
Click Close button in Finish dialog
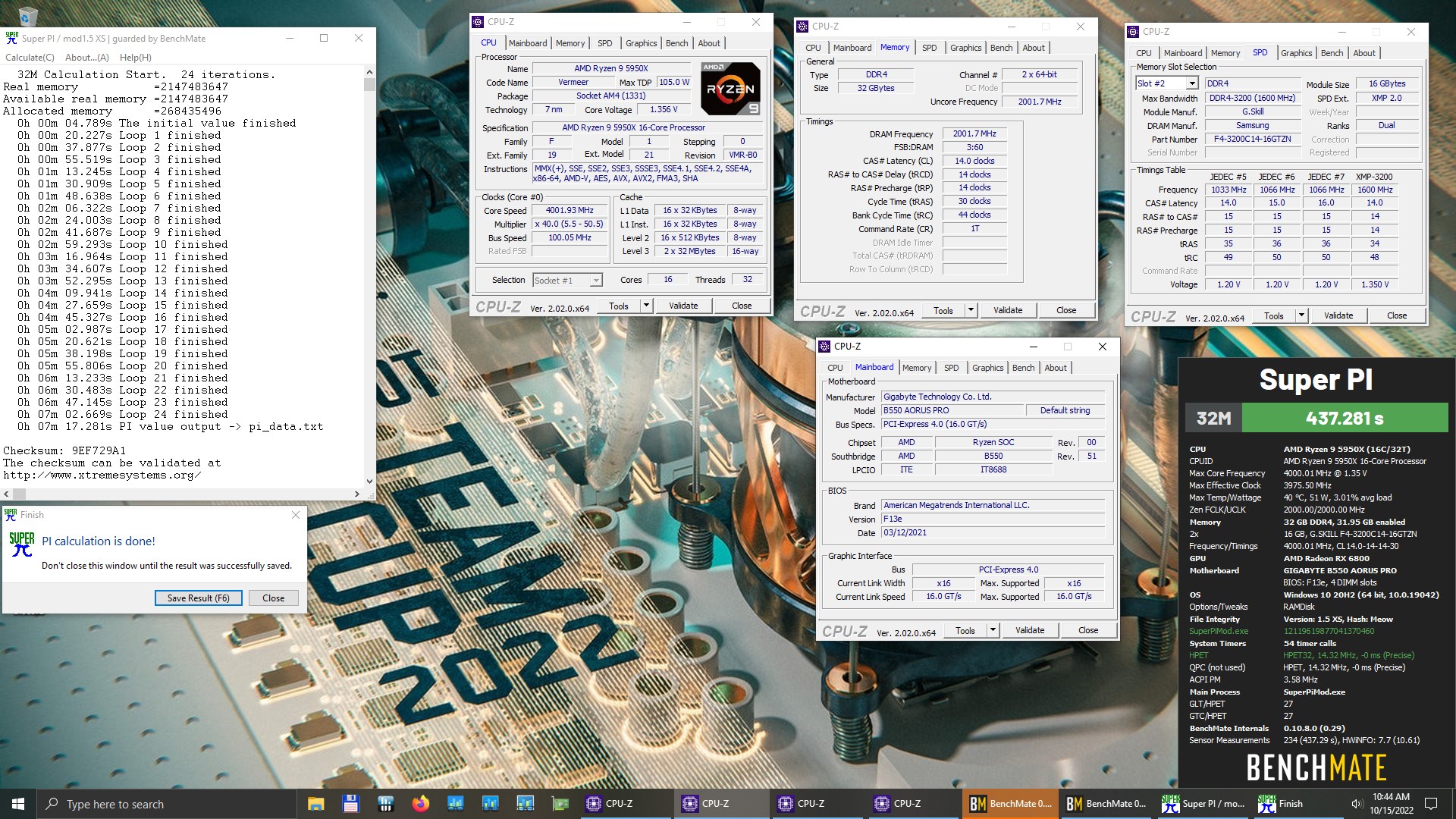pos(273,598)
